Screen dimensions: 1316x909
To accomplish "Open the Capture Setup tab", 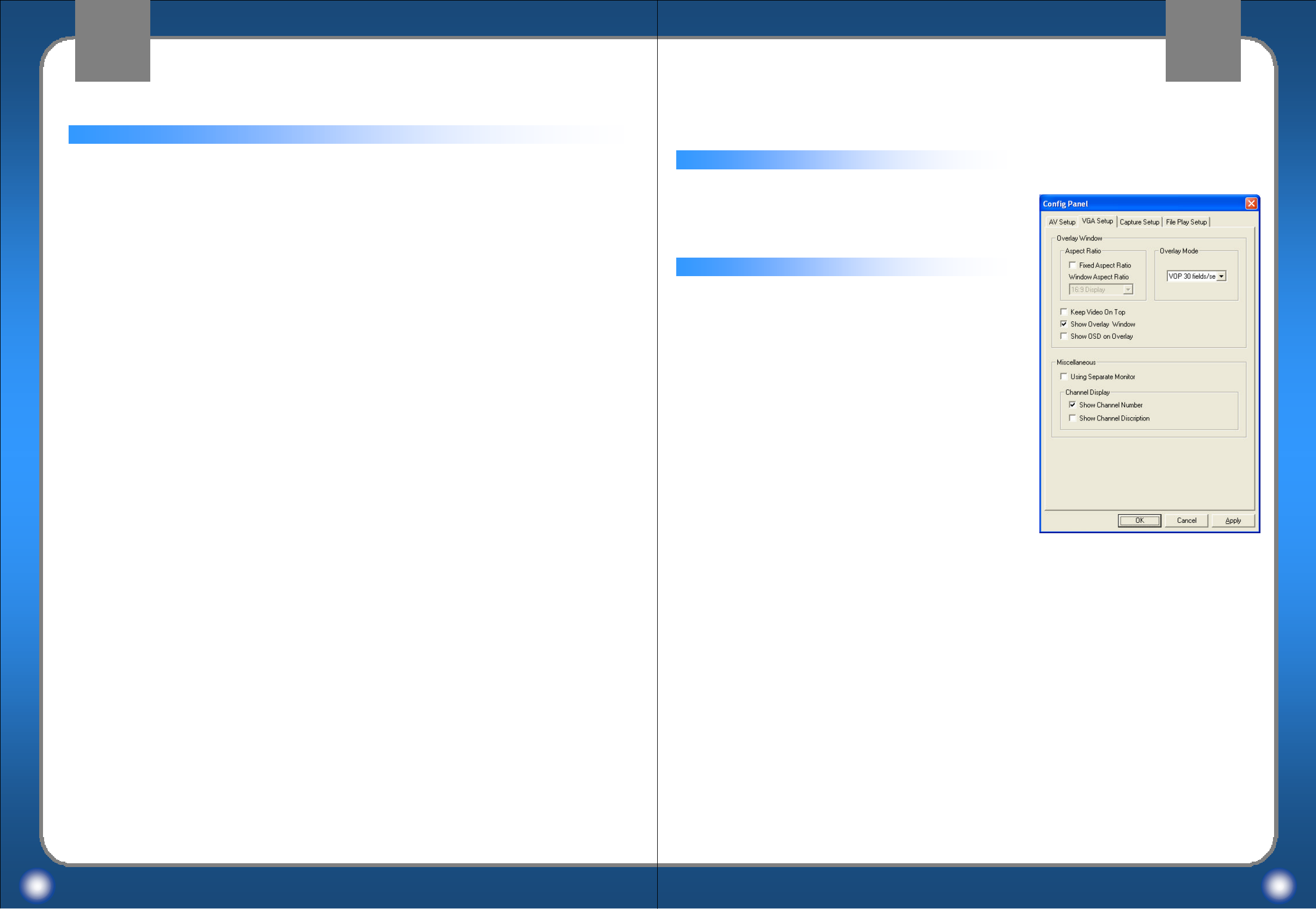I will (1139, 222).
